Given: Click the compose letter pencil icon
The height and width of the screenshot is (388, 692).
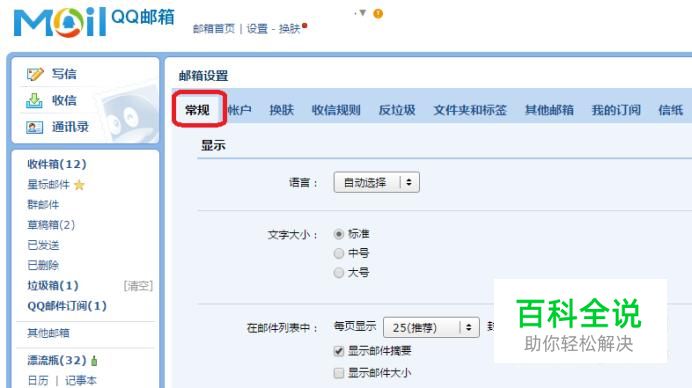Looking at the screenshot, I should pyautogui.click(x=35, y=74).
